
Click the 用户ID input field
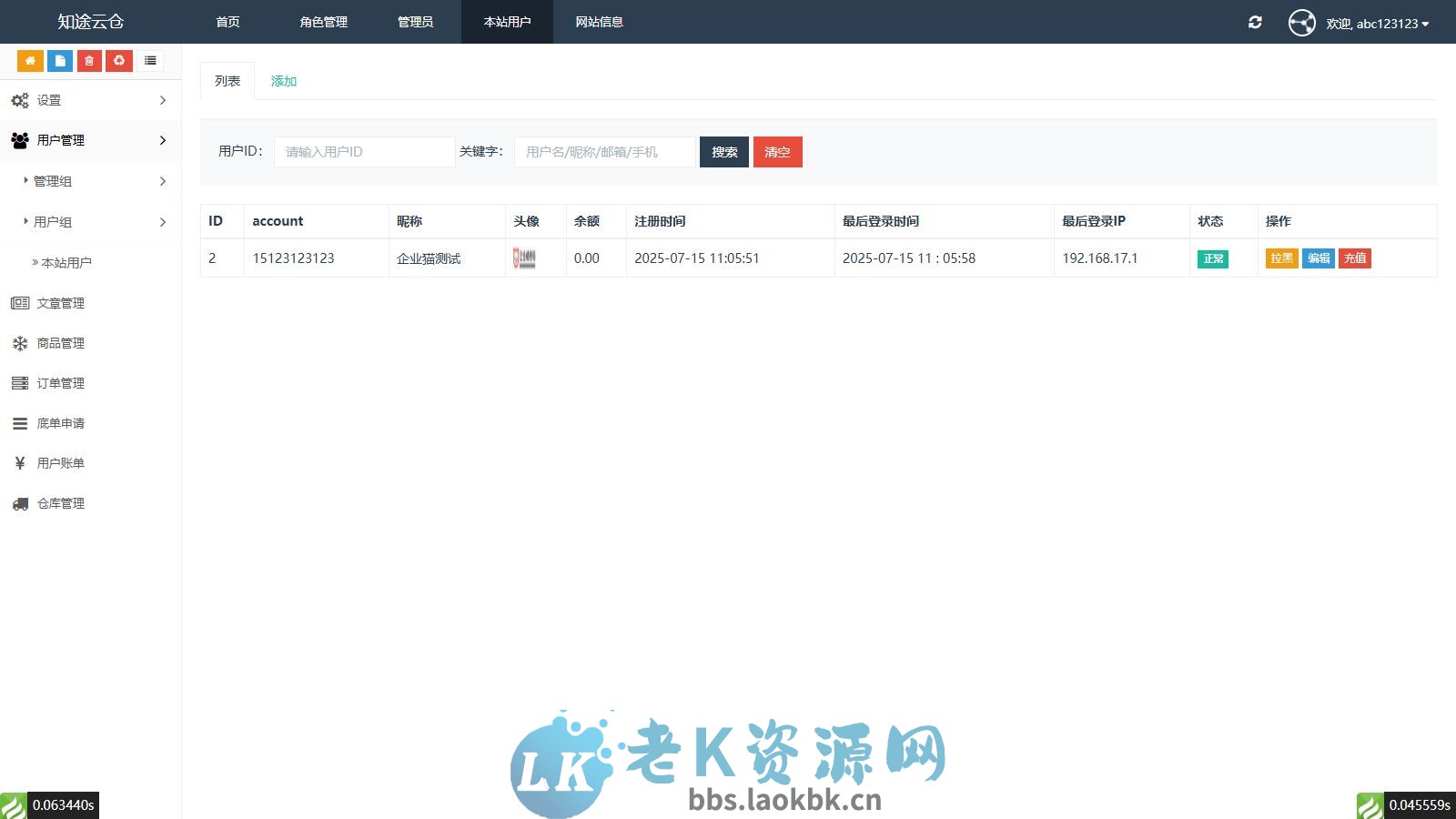coord(364,152)
